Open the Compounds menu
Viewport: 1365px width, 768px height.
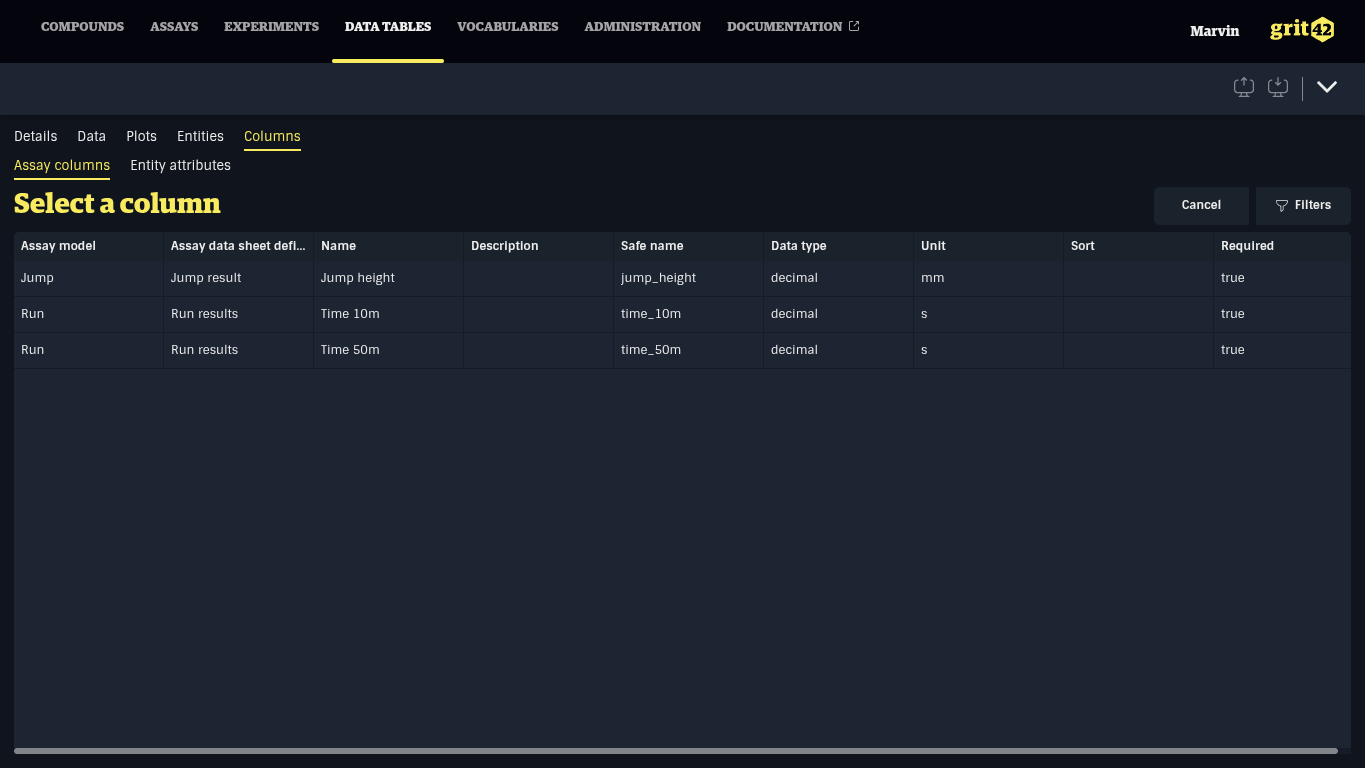coord(82,27)
